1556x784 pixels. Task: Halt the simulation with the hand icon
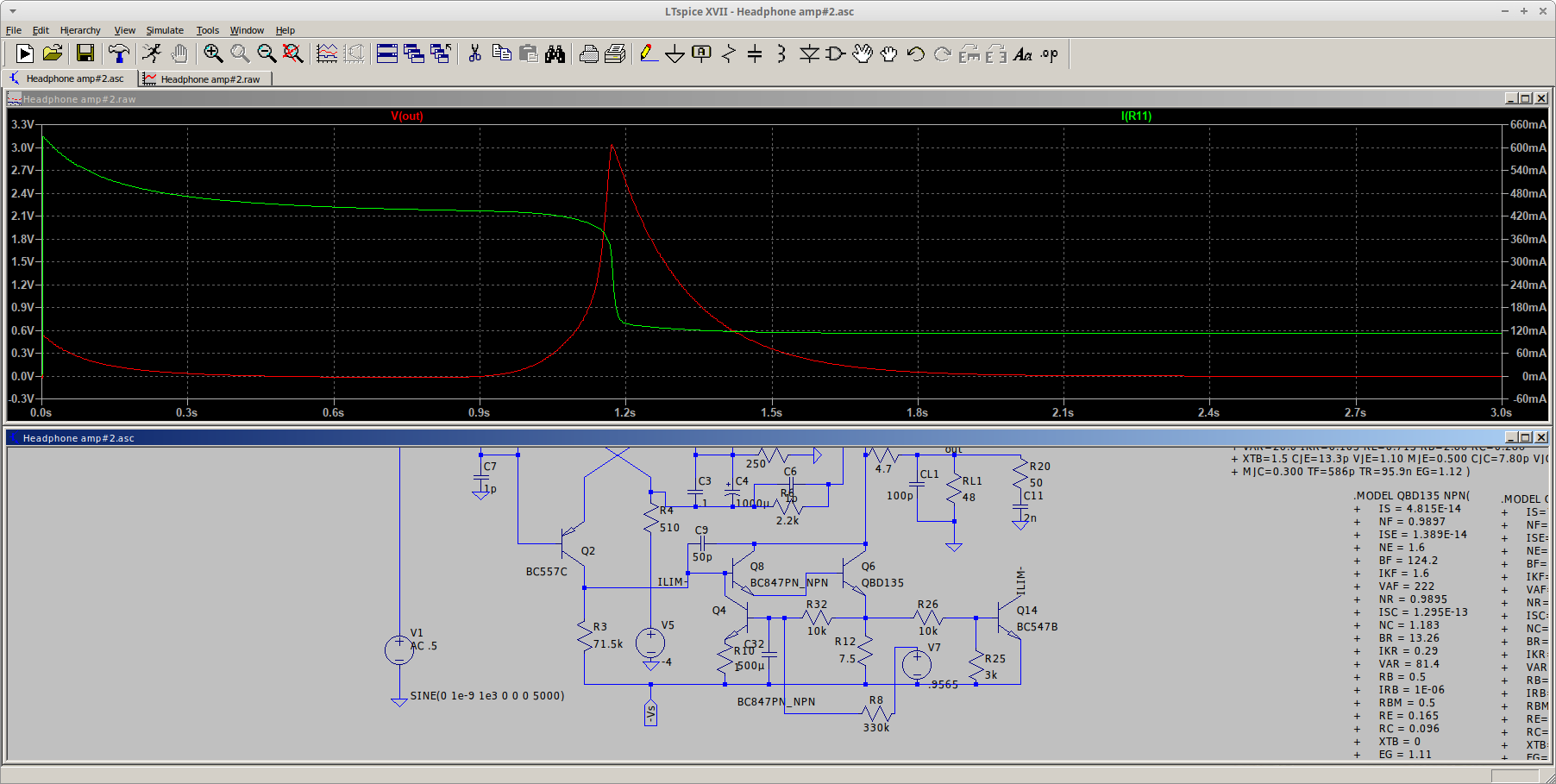[x=179, y=53]
